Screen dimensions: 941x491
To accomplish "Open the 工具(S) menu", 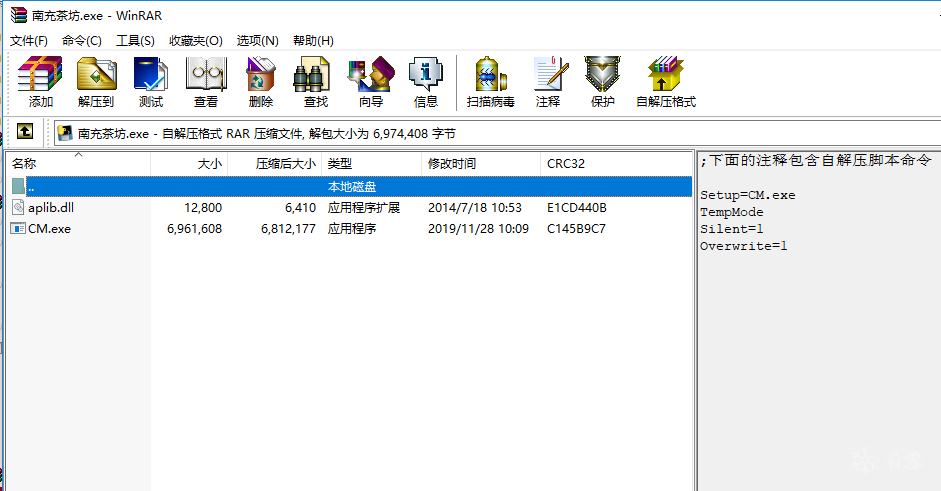I will pyautogui.click(x=135, y=41).
